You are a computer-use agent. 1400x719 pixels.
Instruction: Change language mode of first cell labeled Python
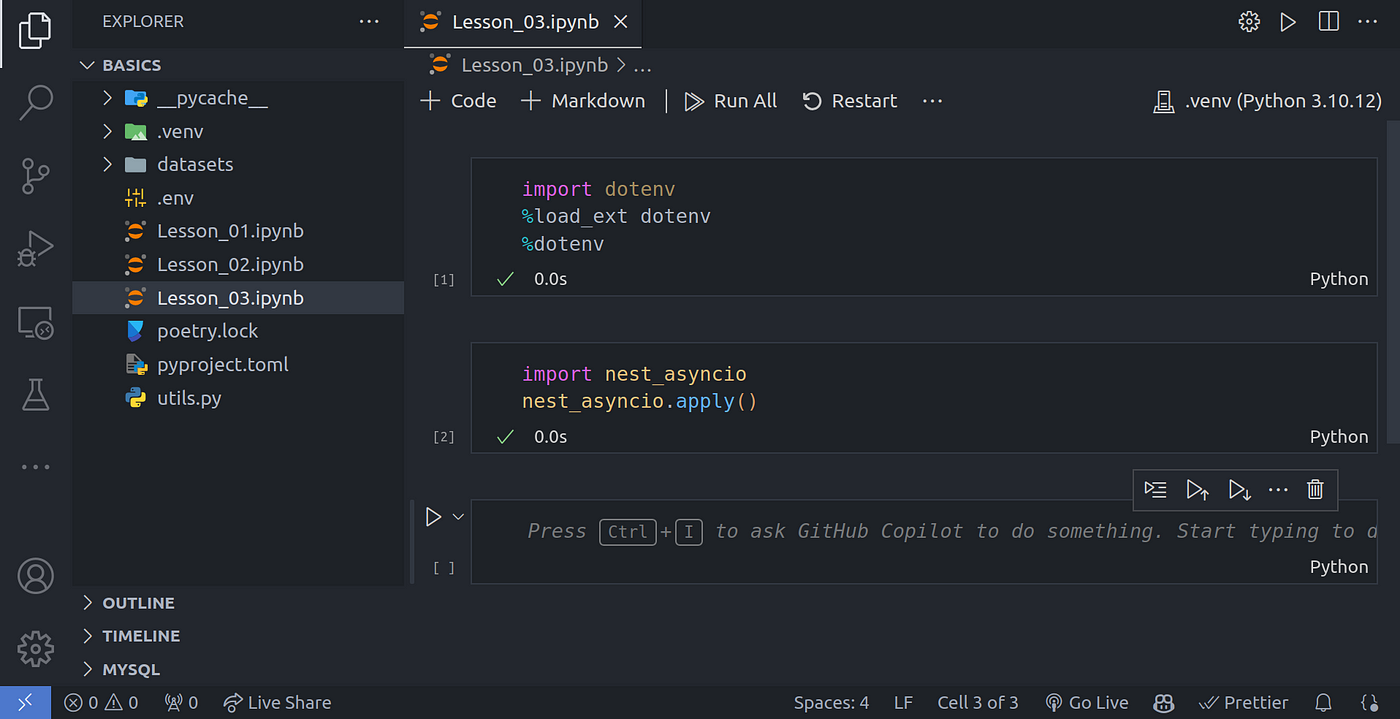(1339, 279)
